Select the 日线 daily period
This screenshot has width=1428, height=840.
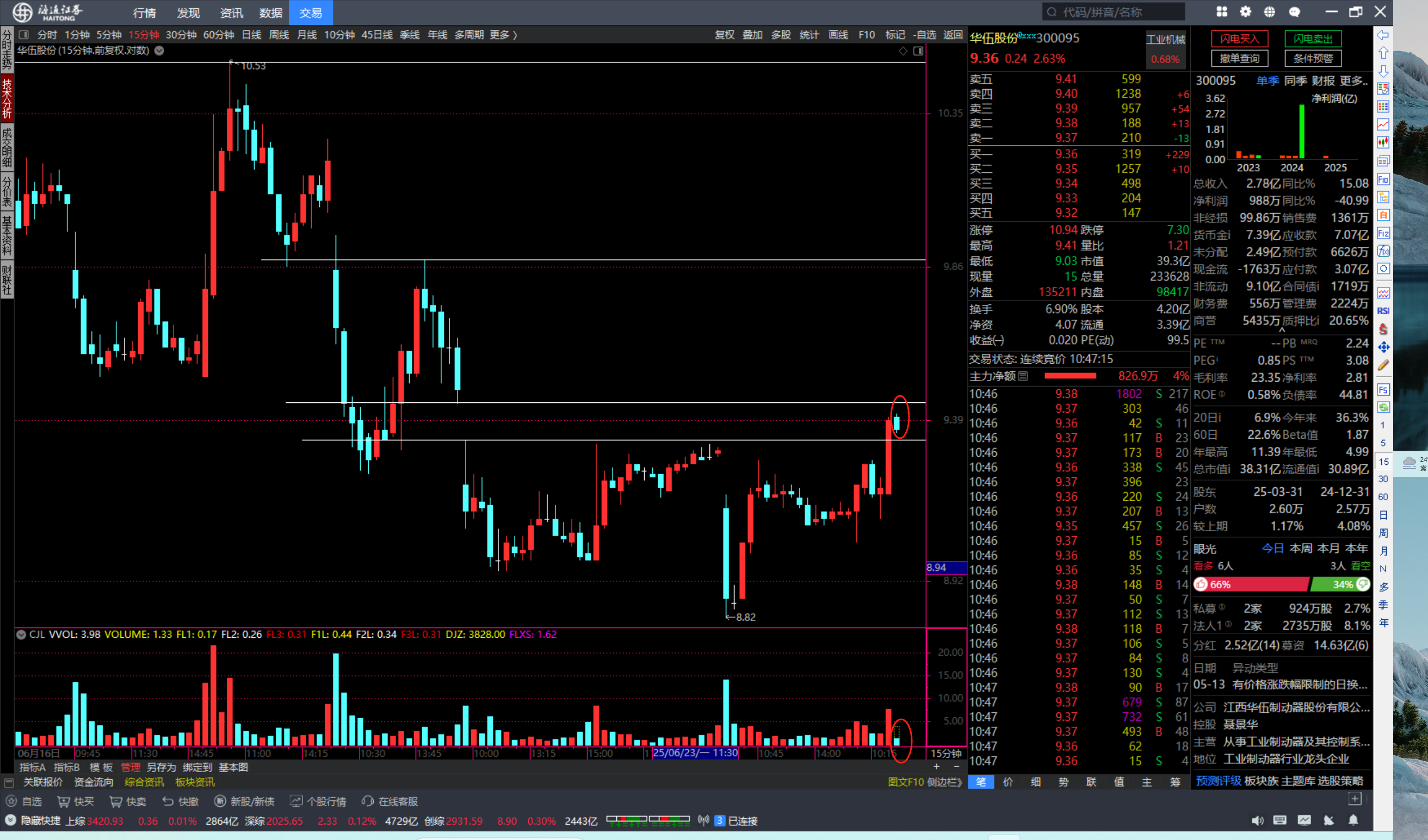(251, 35)
